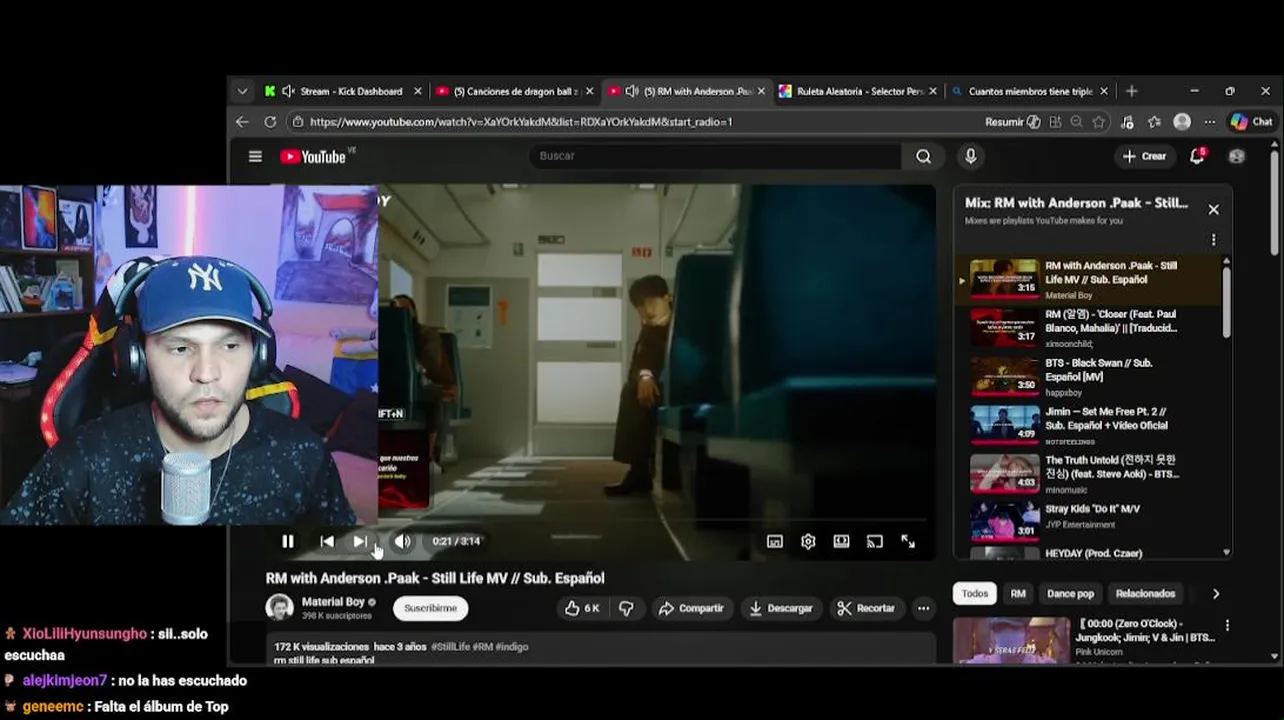Mute the RM with Anderson .Paak tab audio

click(632, 91)
